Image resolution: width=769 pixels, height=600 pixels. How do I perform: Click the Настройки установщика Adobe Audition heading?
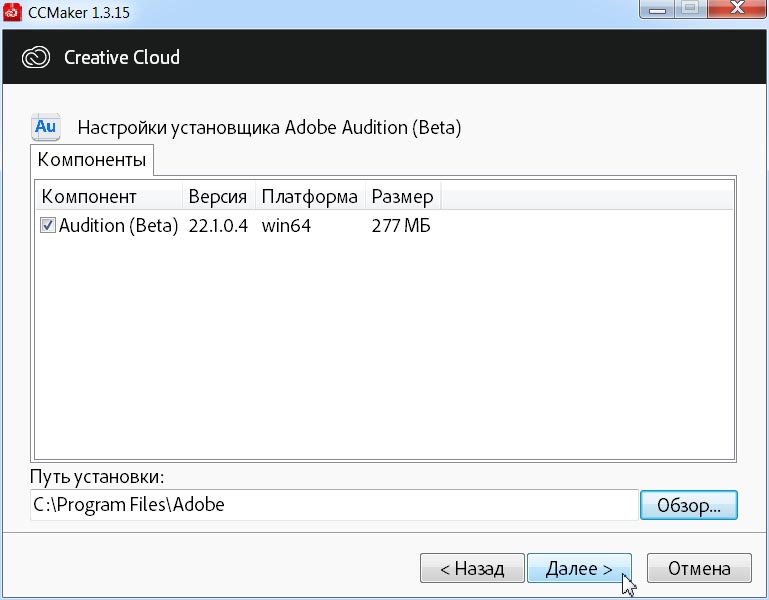(x=269, y=128)
